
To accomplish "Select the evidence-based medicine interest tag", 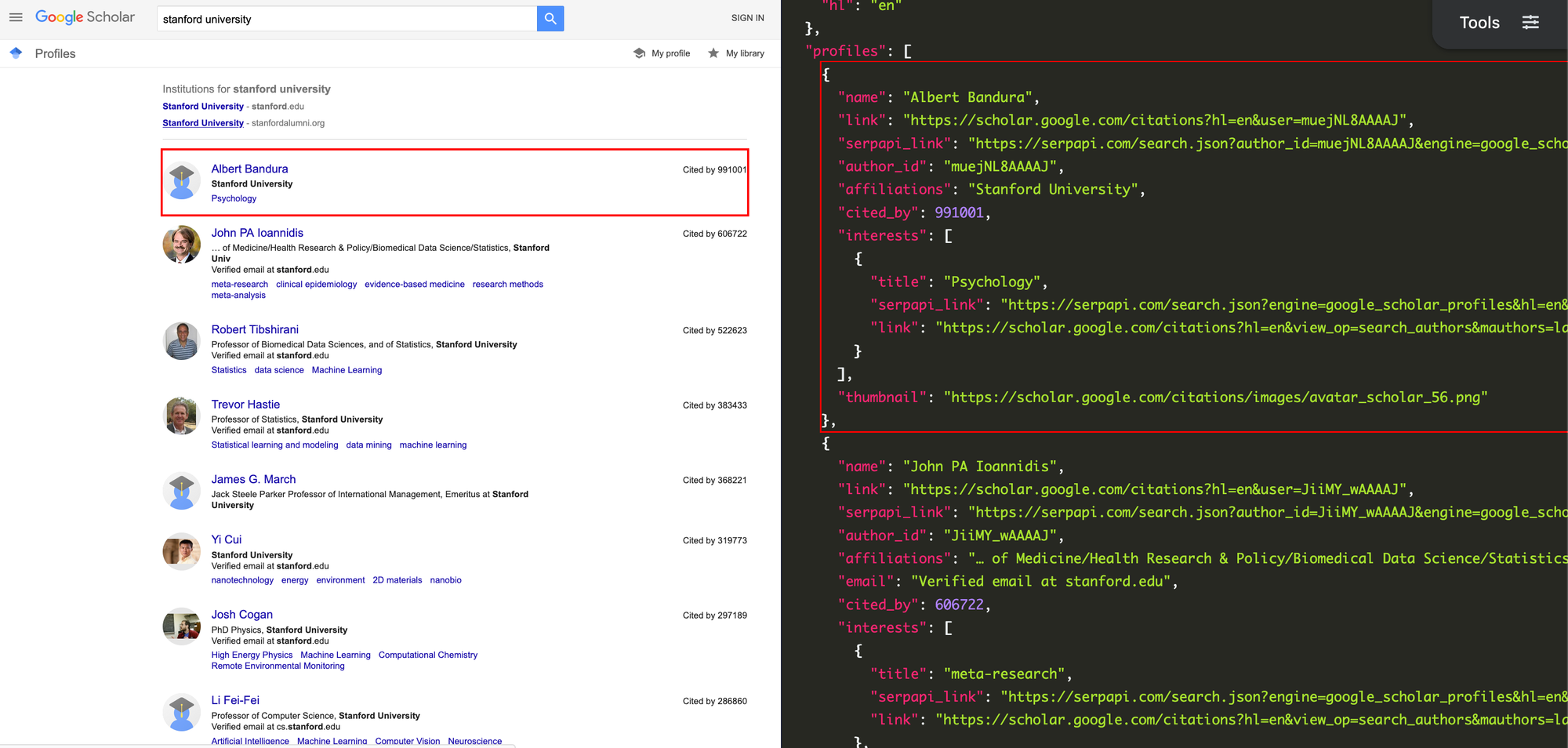I will 415,285.
